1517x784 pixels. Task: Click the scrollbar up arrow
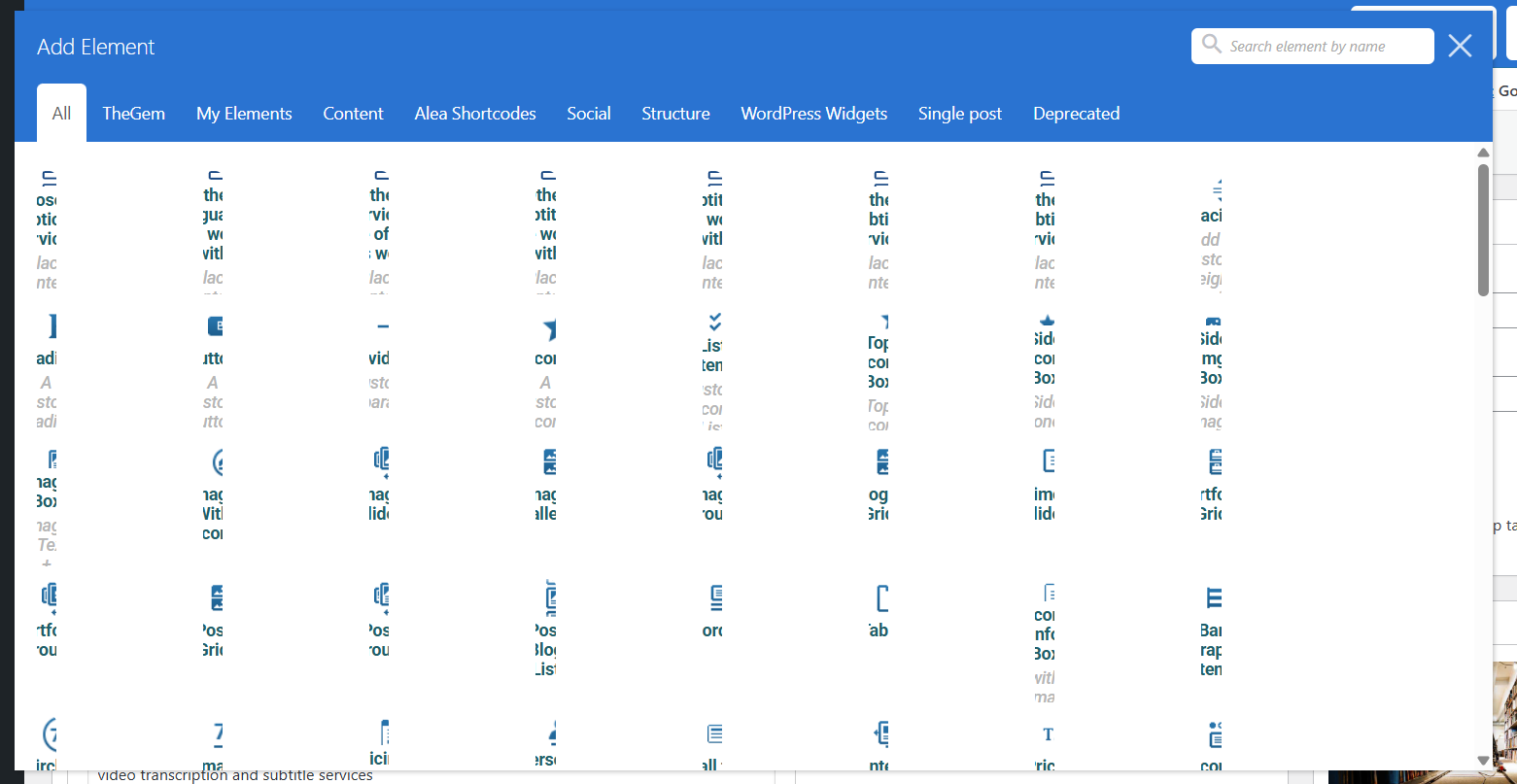pos(1483,153)
